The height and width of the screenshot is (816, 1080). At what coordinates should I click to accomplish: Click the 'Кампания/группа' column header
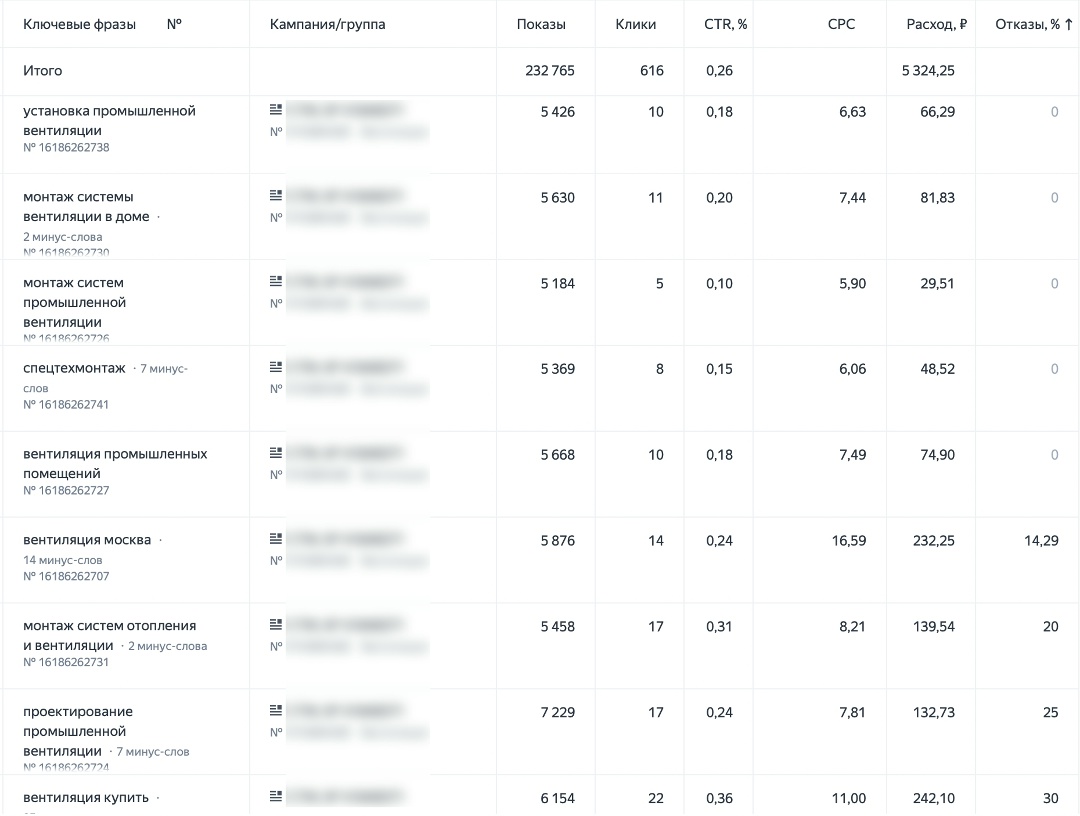(x=327, y=24)
